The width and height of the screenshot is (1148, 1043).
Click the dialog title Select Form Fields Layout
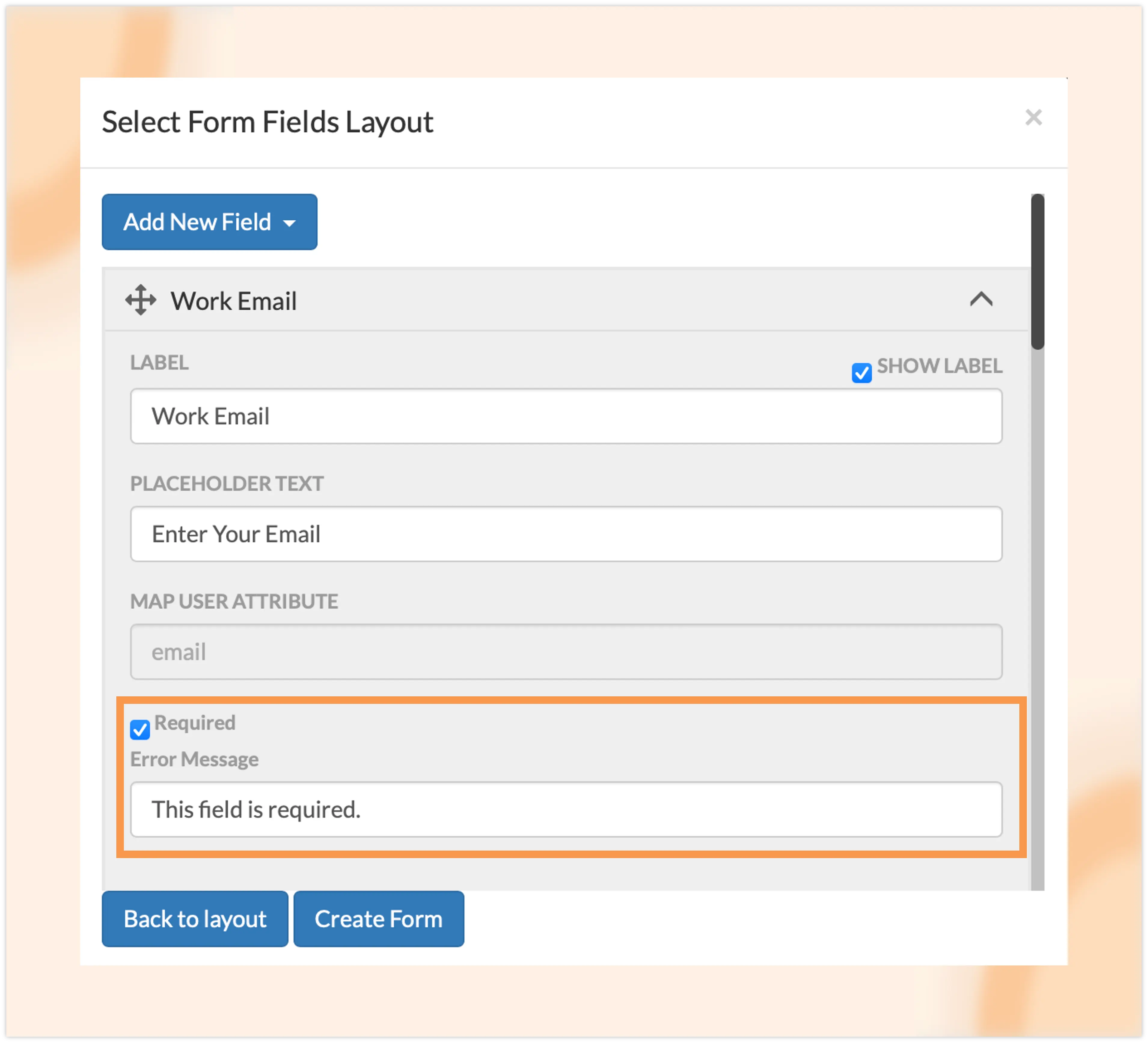click(x=267, y=122)
